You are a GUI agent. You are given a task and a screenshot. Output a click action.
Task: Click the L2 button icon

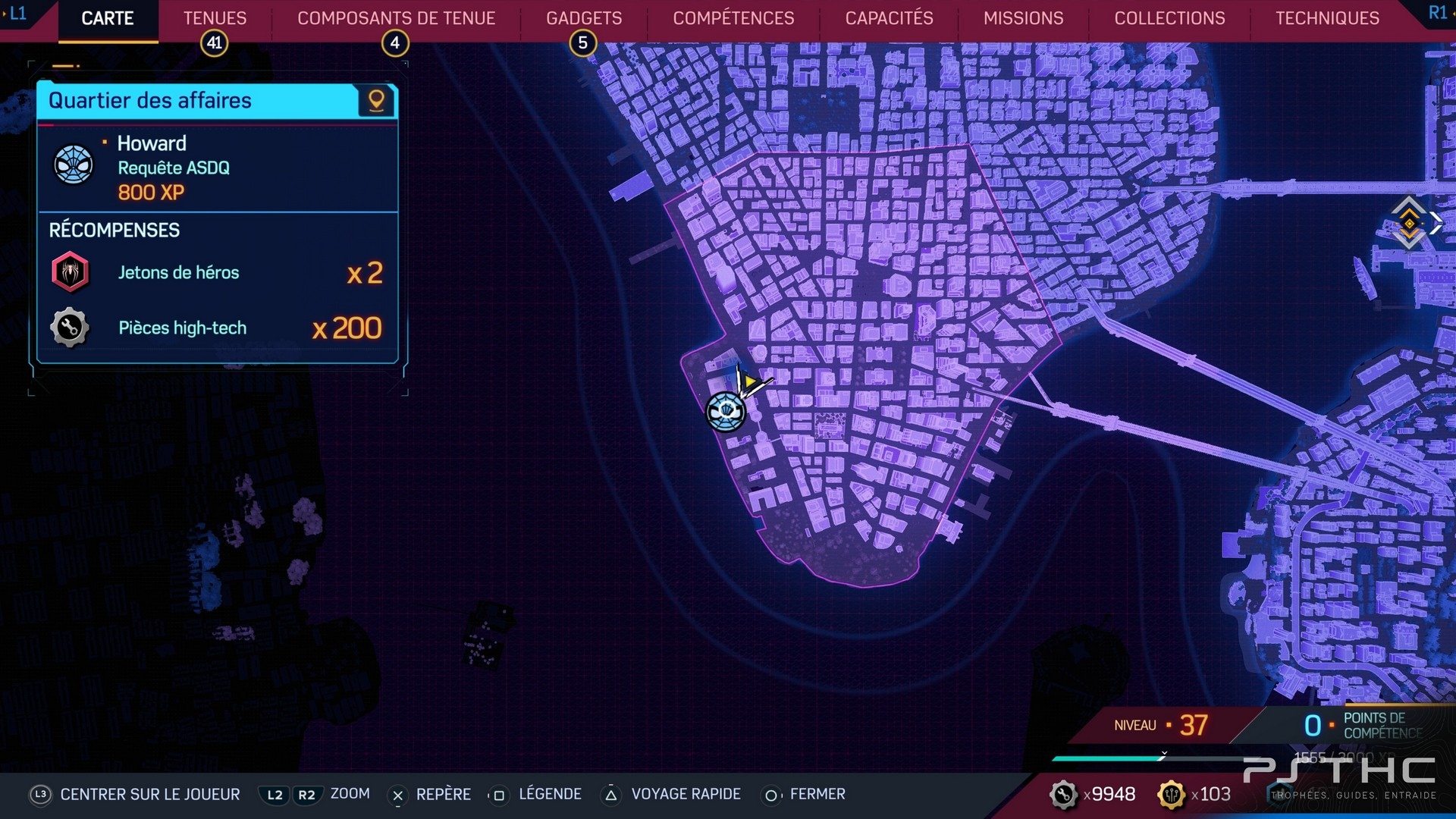[275, 795]
